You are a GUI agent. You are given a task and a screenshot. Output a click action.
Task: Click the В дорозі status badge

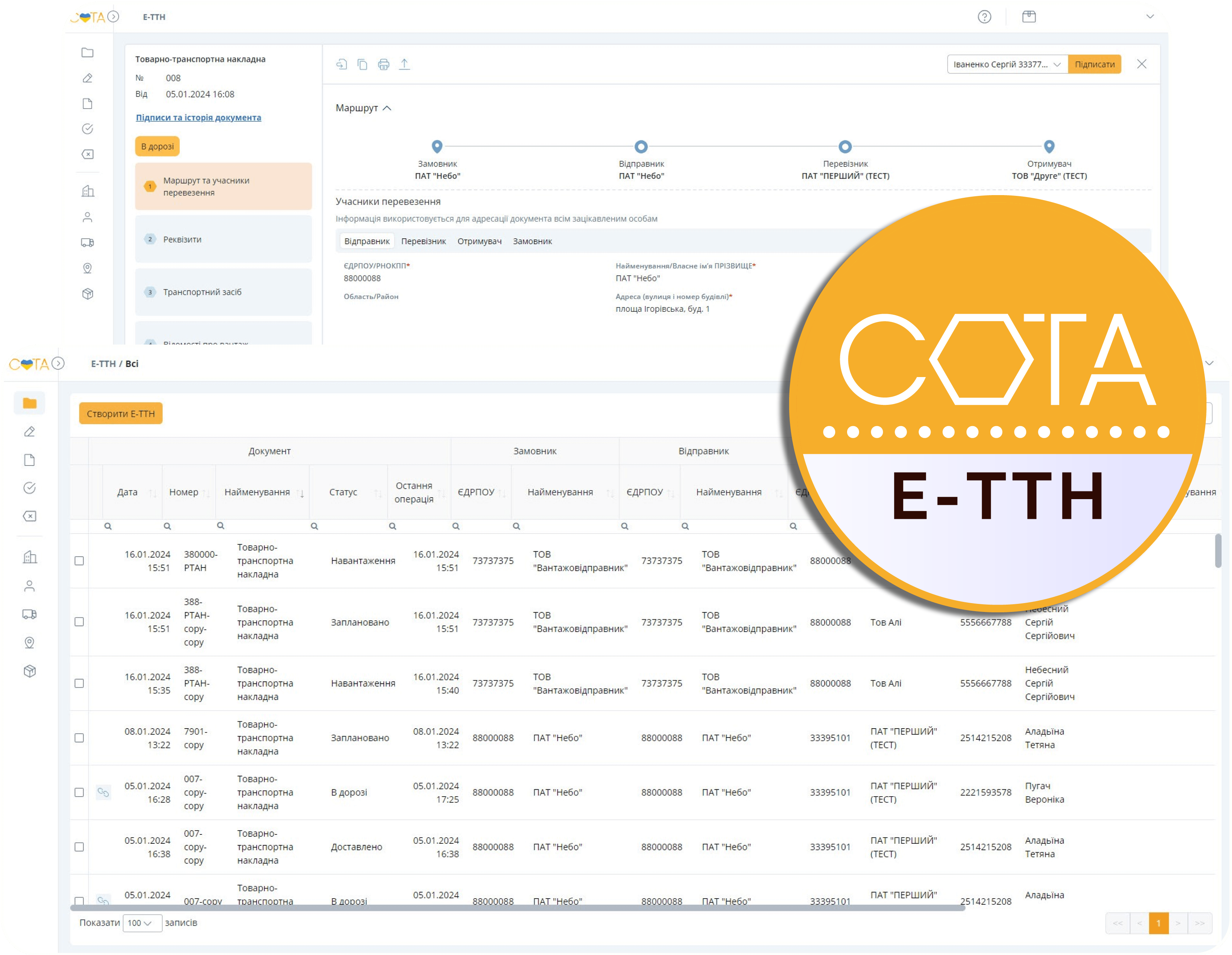pyautogui.click(x=157, y=146)
